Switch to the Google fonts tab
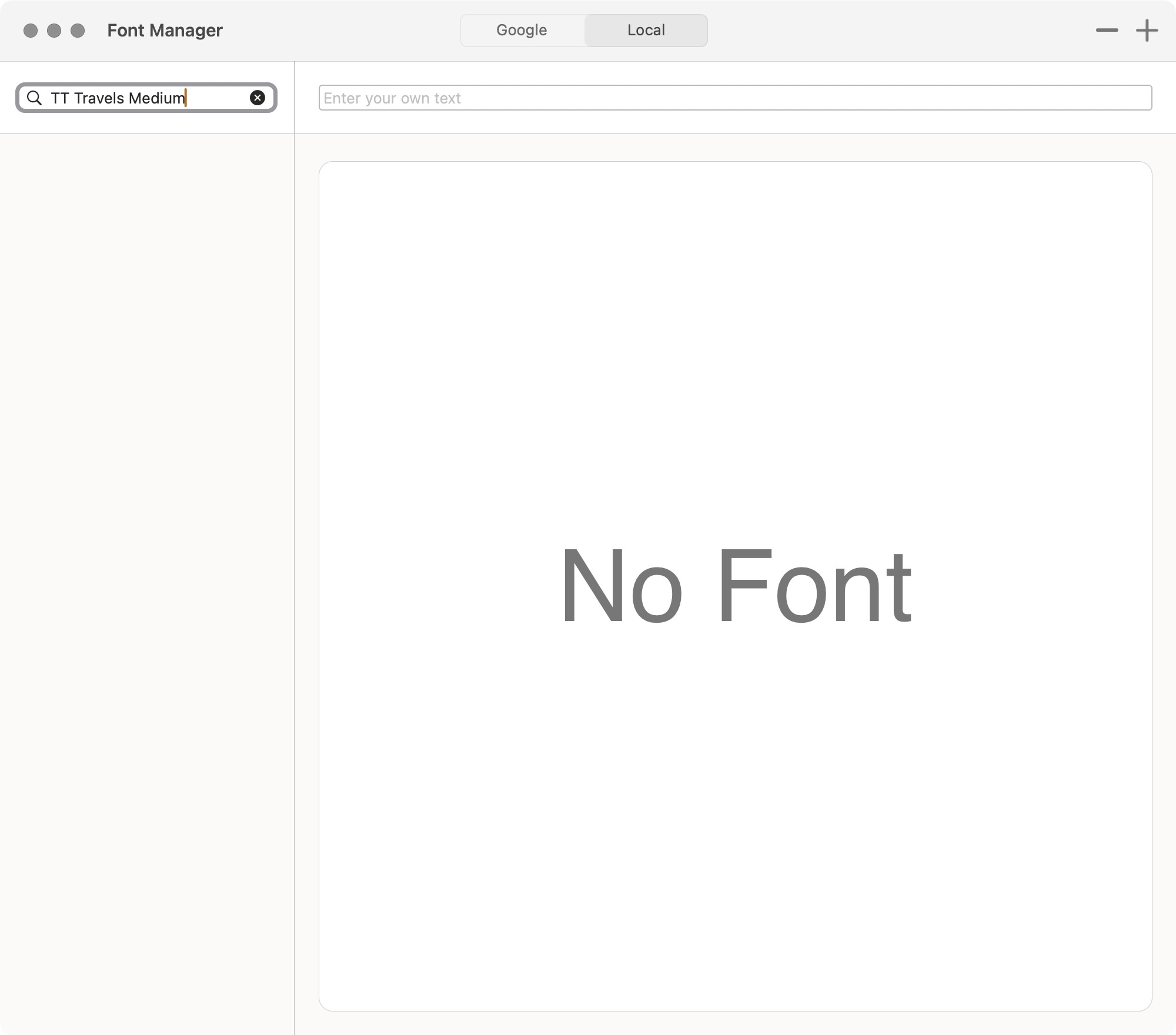 (x=522, y=30)
